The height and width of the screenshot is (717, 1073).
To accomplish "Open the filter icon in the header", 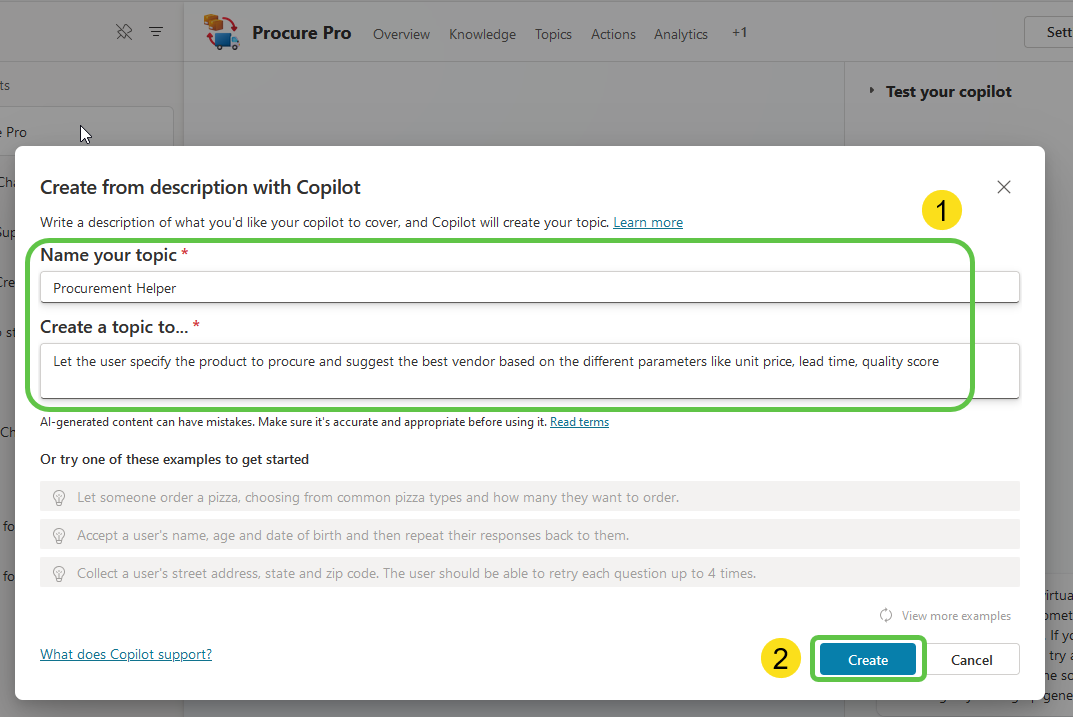I will [x=156, y=31].
